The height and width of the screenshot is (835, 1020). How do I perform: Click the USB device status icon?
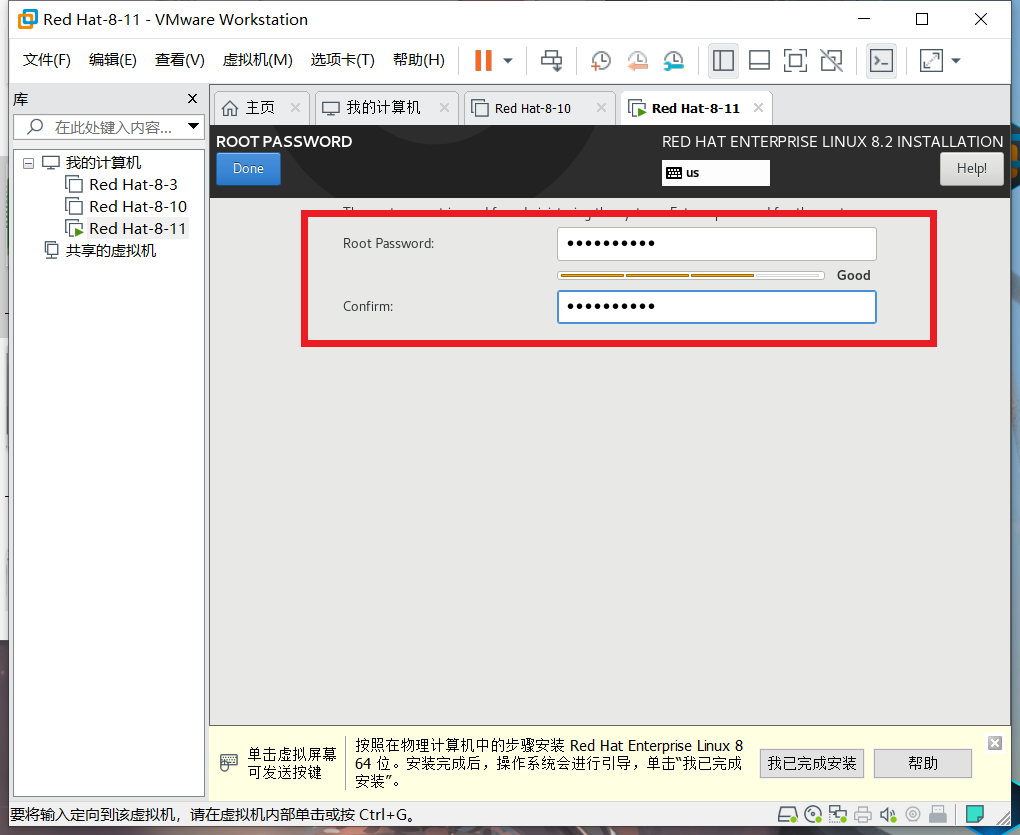(x=937, y=814)
